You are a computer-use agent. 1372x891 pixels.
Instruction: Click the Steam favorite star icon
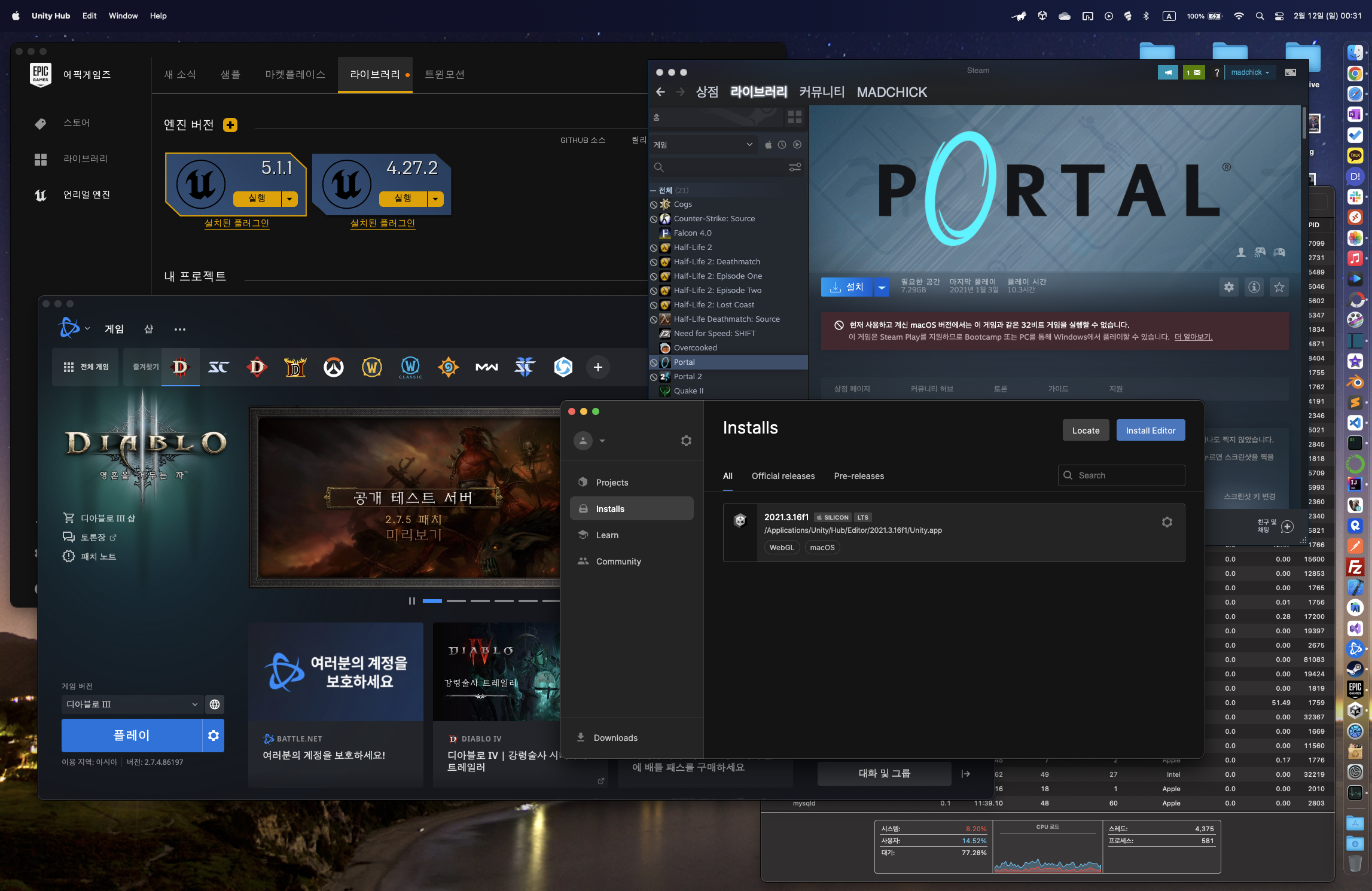click(x=1279, y=288)
